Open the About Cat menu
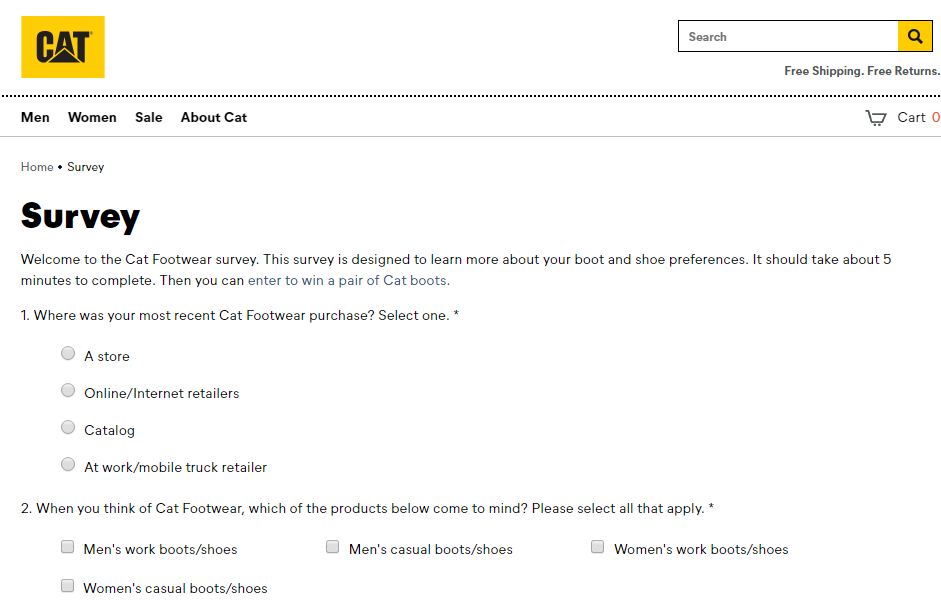 coord(214,117)
